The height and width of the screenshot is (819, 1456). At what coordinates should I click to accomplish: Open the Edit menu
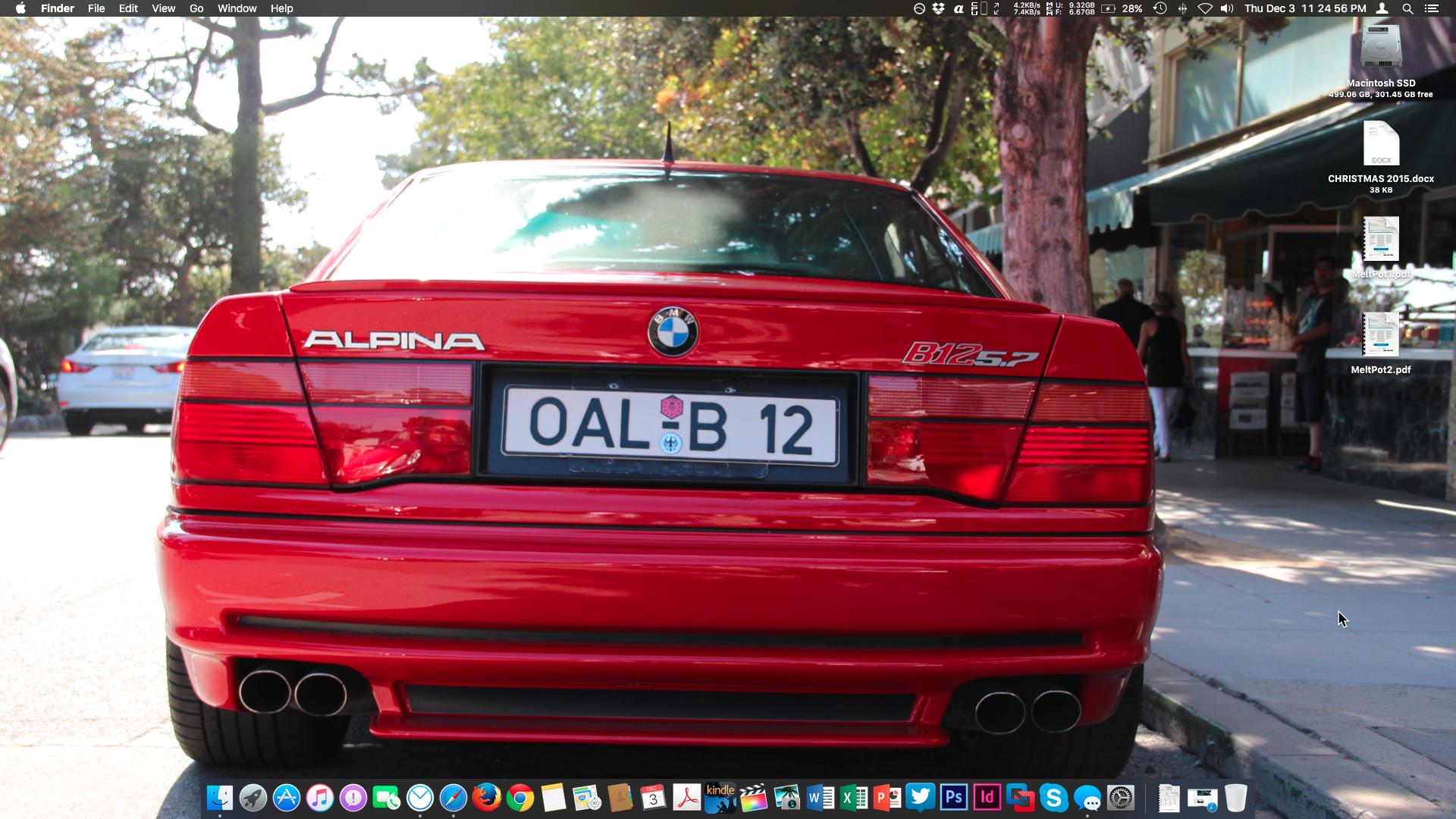pyautogui.click(x=128, y=8)
